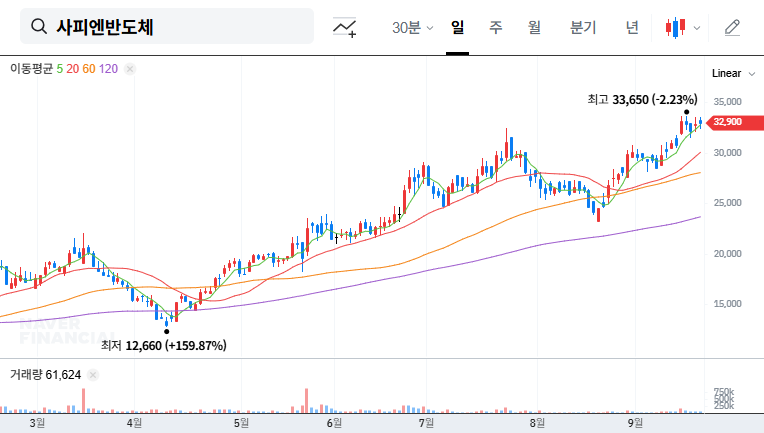Switch to the 월 monthly tab
764x433 pixels.
[x=535, y=27]
